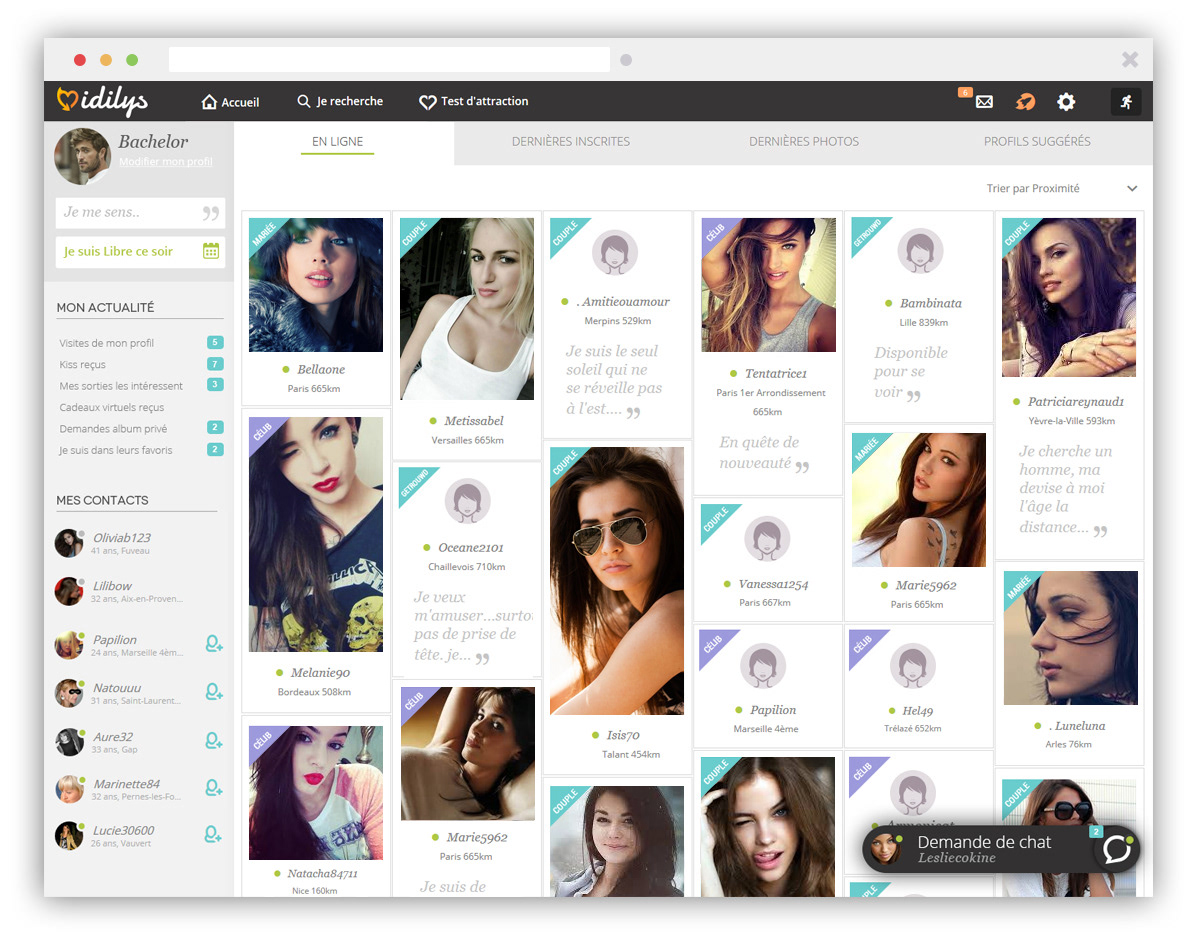Click the Bachelor profile name
The image size is (1200, 934).
[153, 142]
